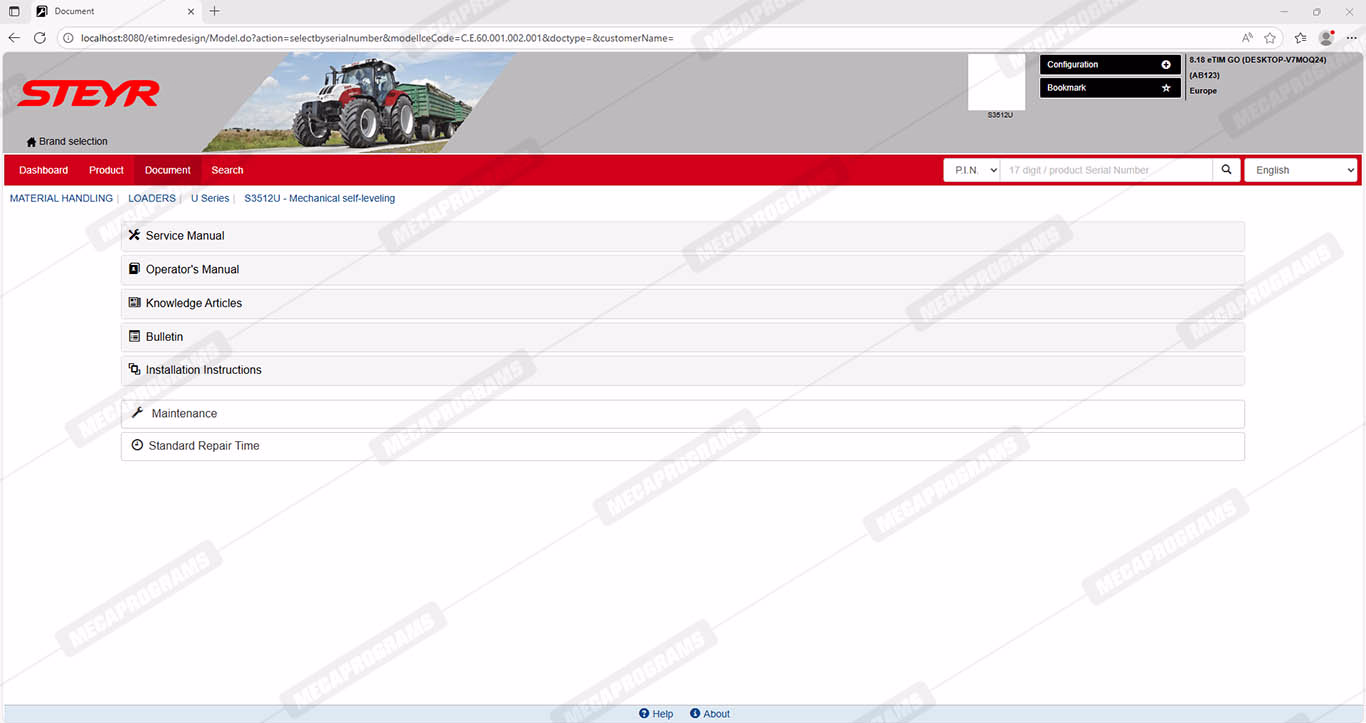This screenshot has width=1366, height=723.
Task: Expand the Standard Repair Time section
Action: (203, 446)
